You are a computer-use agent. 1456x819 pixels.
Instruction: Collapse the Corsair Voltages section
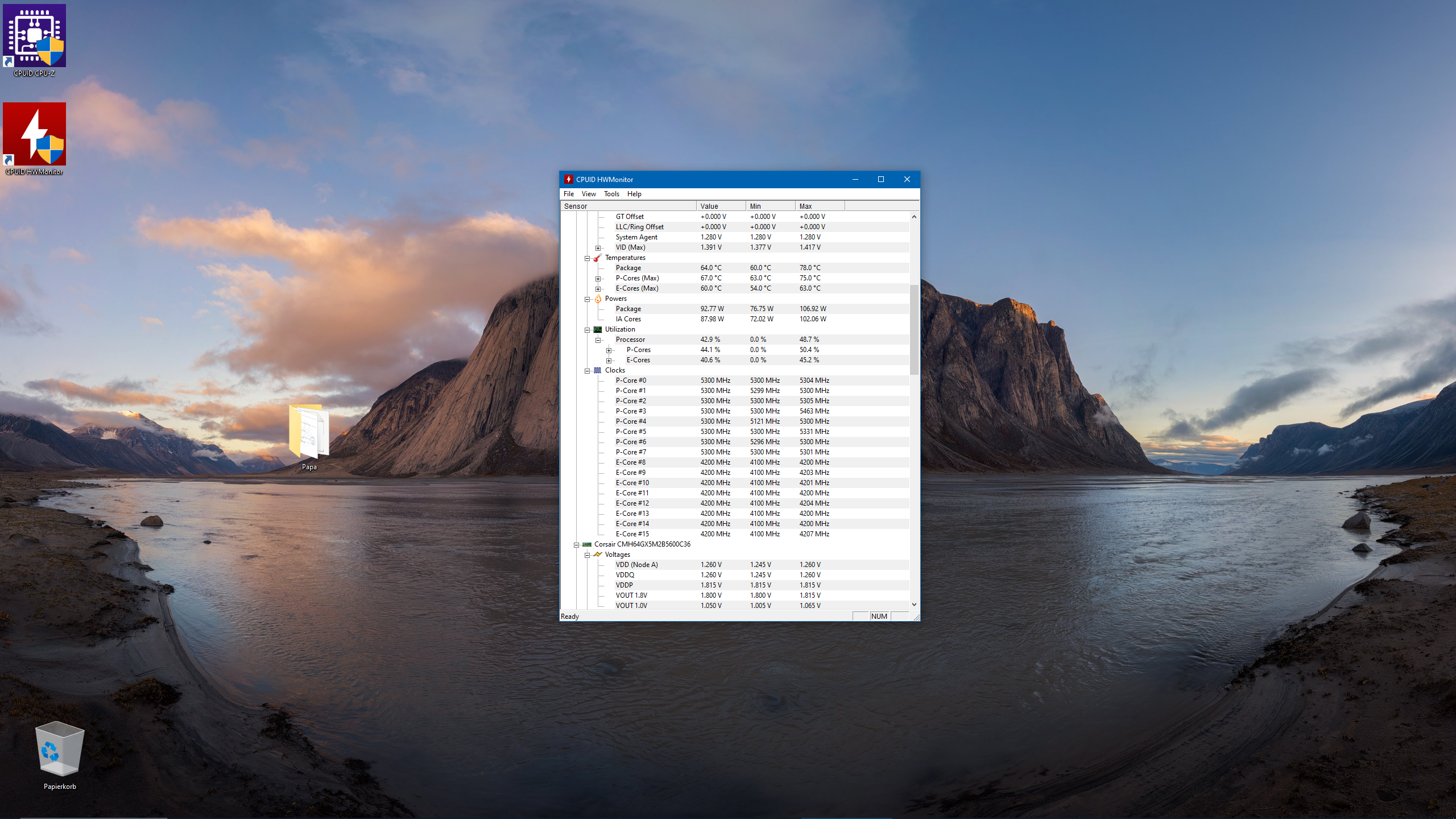pos(588,555)
